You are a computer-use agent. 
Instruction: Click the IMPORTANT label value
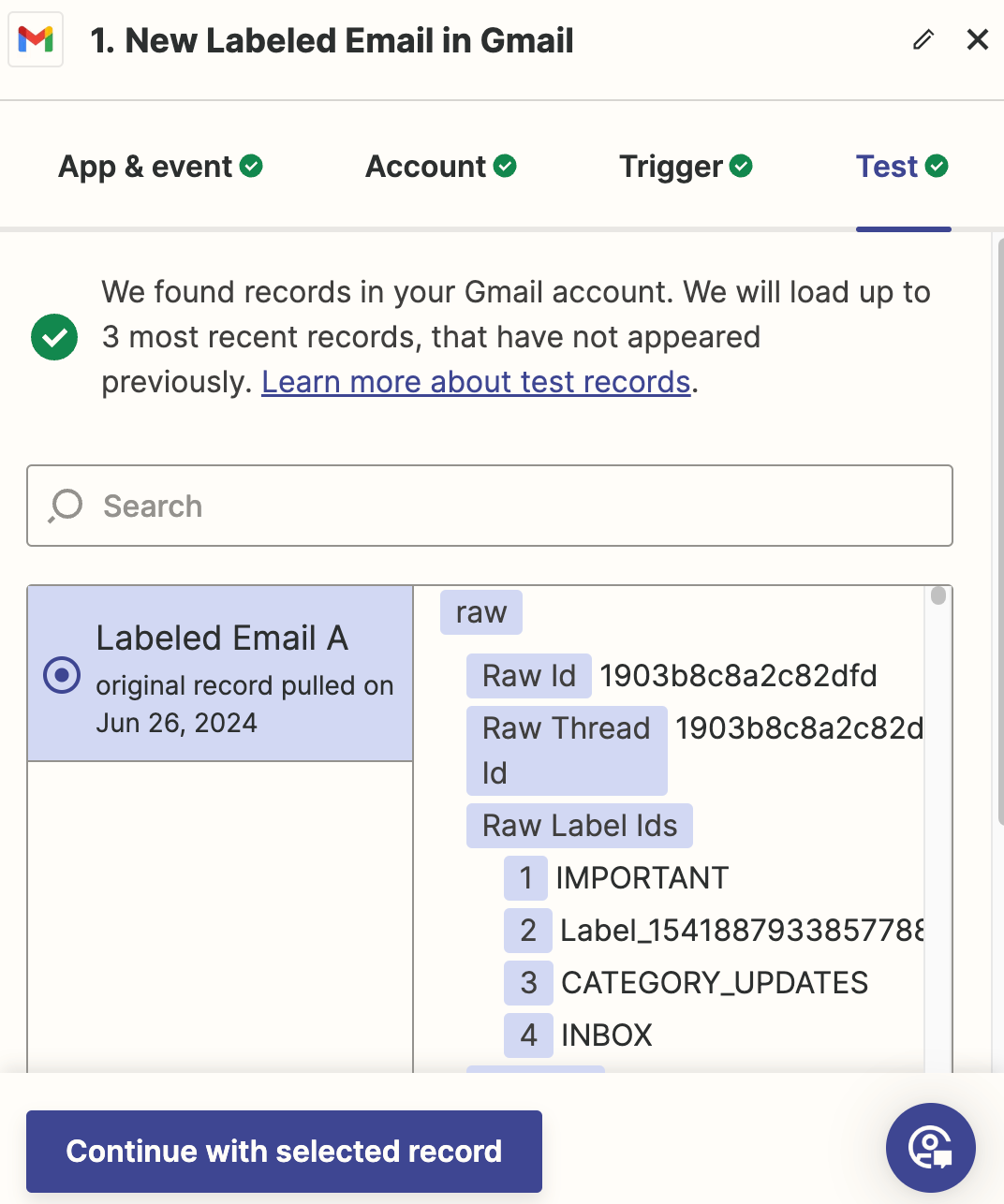[642, 878]
